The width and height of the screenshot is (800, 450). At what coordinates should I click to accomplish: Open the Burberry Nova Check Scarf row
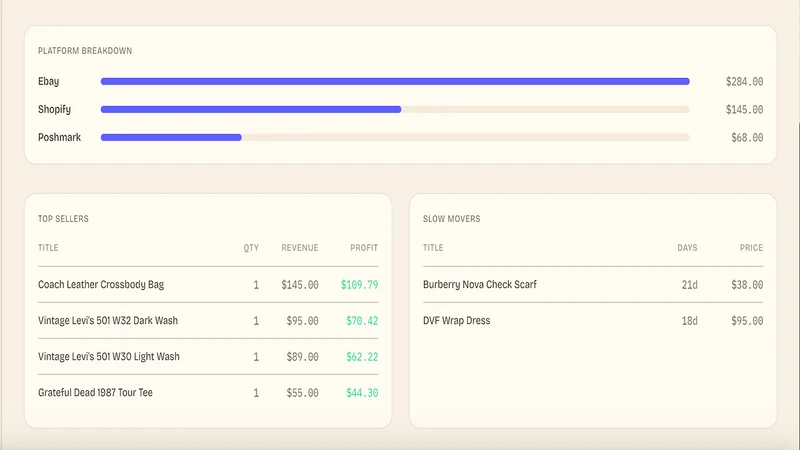[x=593, y=285]
